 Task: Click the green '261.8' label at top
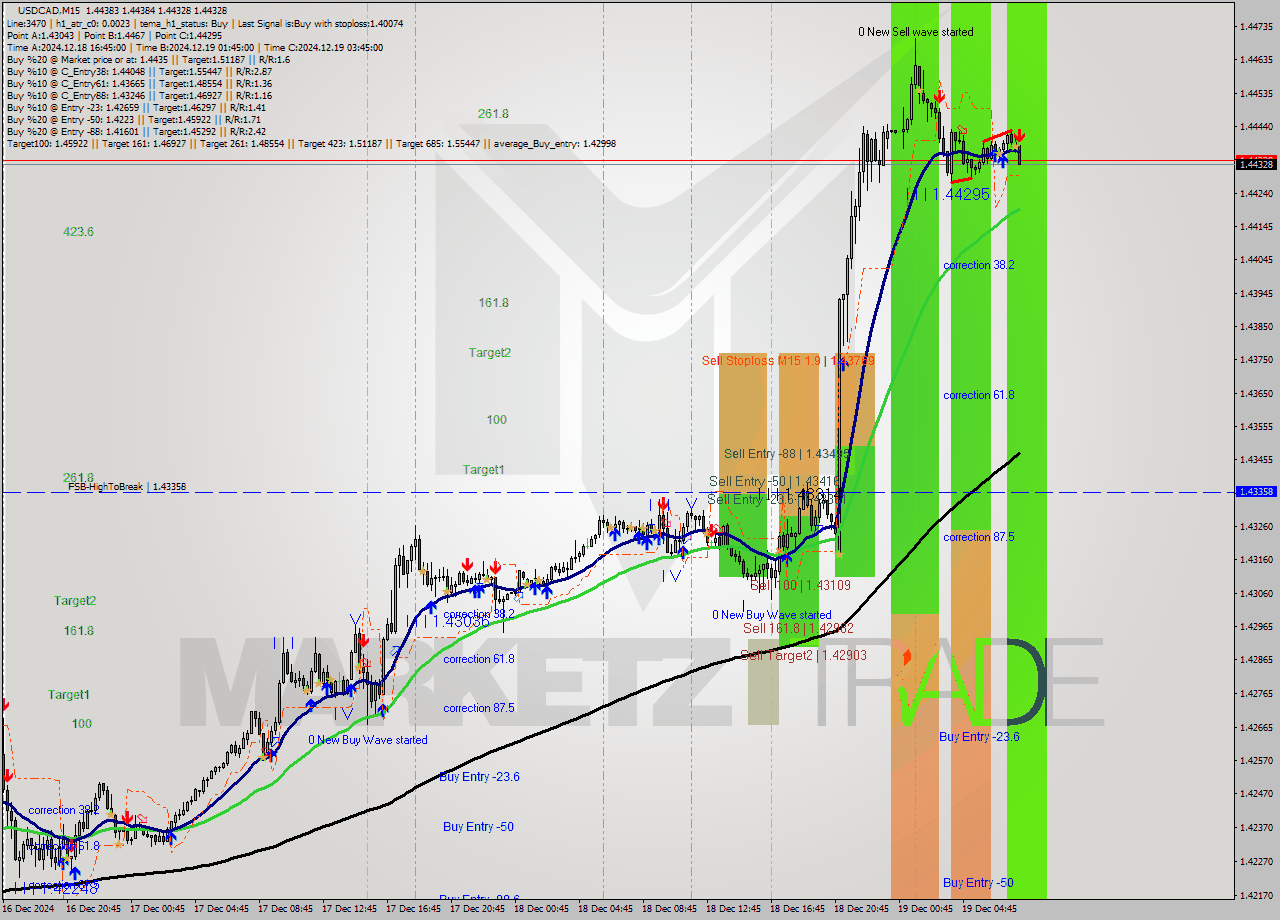pos(493,114)
